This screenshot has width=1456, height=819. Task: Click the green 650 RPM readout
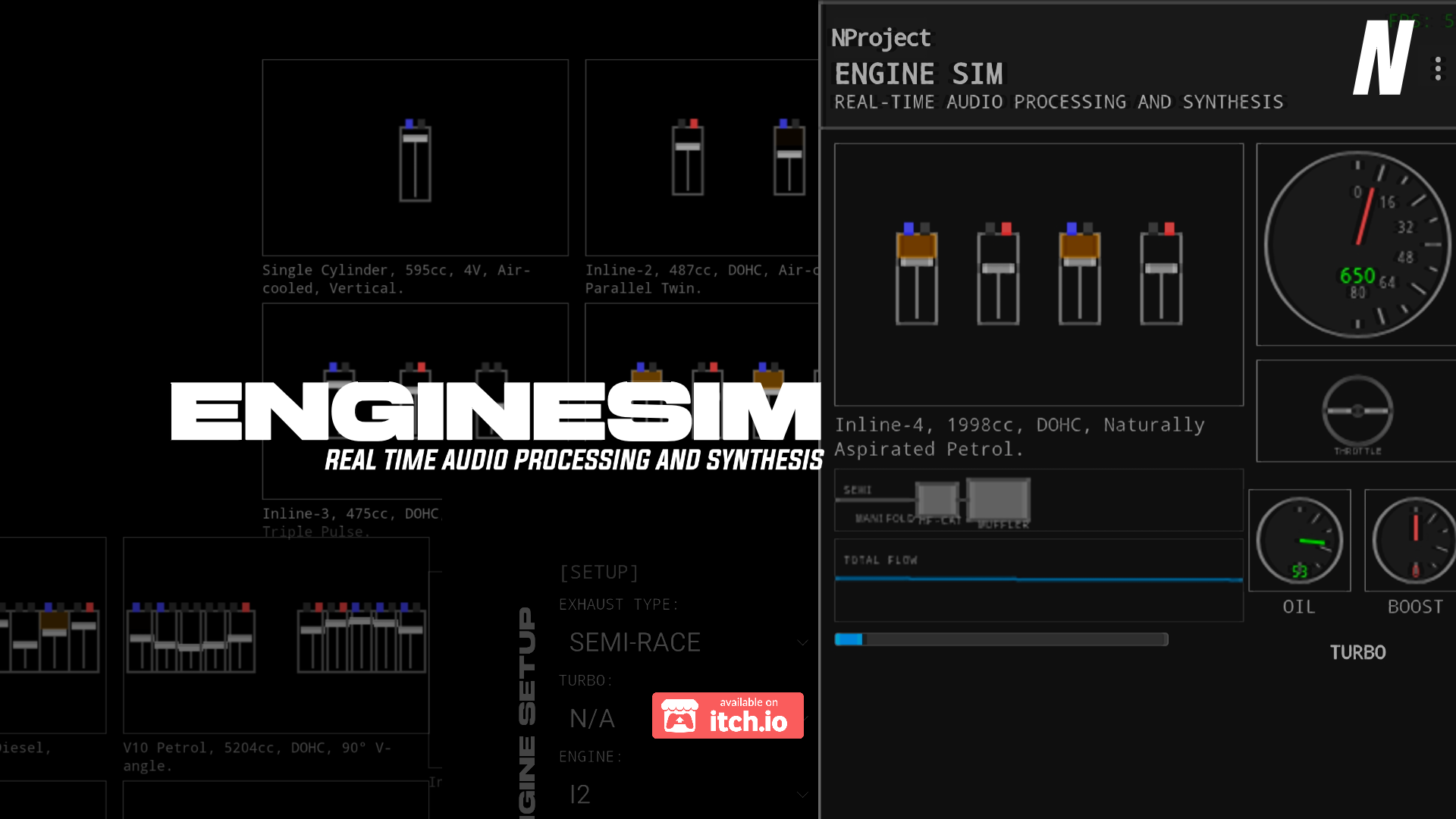tap(1357, 275)
